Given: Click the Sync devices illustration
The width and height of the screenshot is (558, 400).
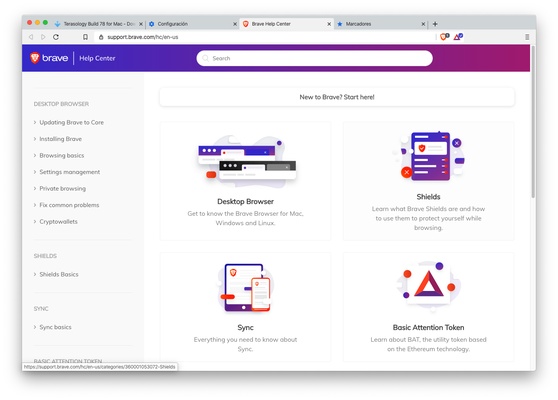Looking at the screenshot, I should point(246,288).
